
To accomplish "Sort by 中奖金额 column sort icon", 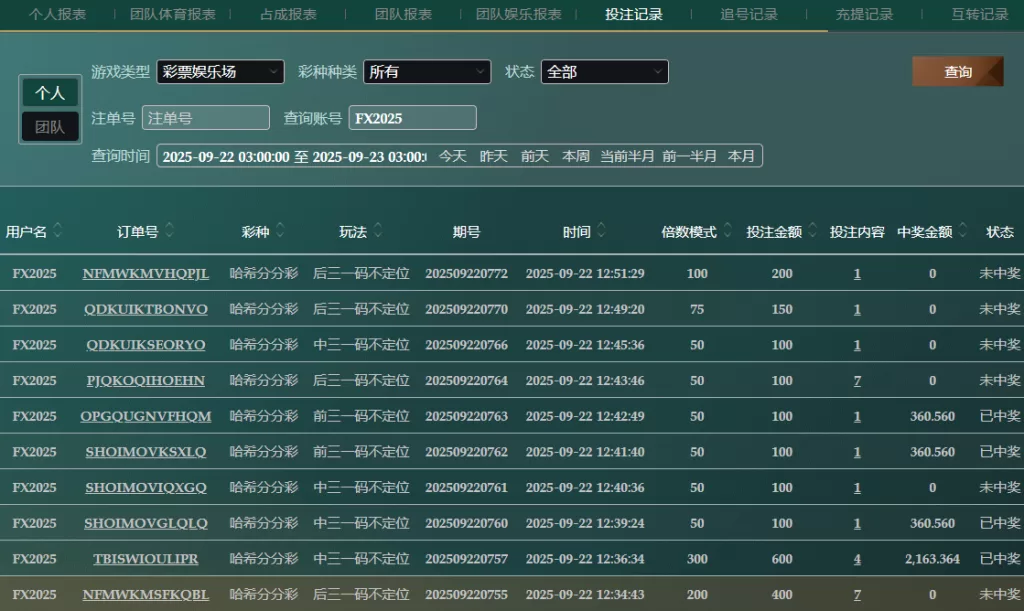I will click(x=963, y=231).
